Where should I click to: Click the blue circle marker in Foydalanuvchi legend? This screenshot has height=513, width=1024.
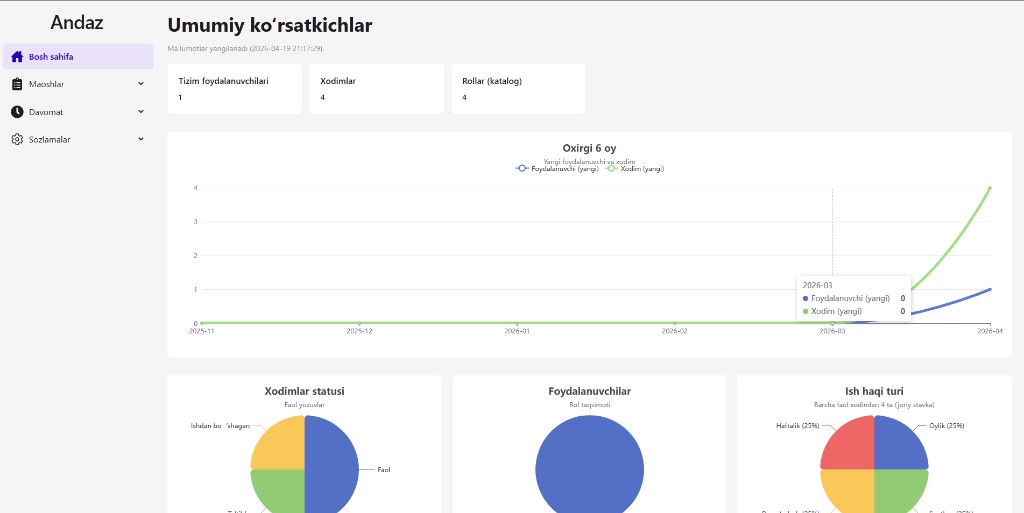click(522, 169)
